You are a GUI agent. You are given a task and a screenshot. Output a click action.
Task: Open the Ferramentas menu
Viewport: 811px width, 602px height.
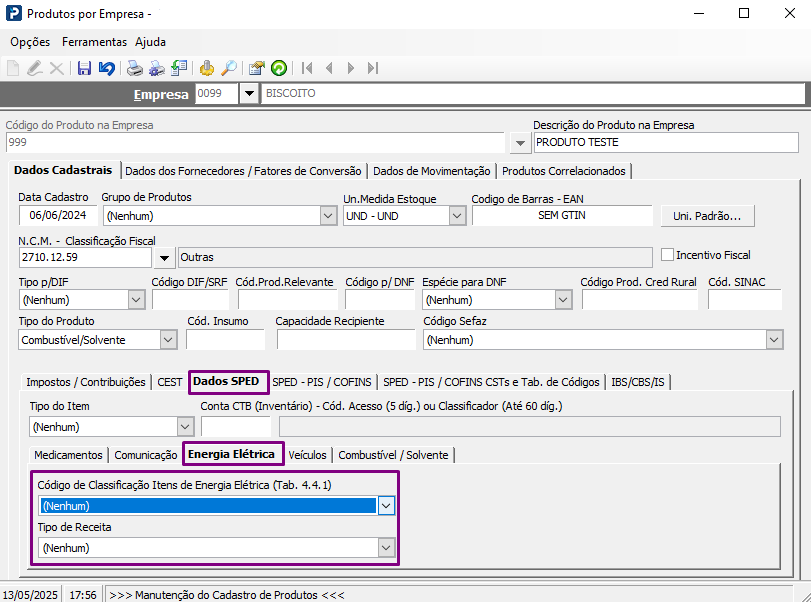coord(94,42)
